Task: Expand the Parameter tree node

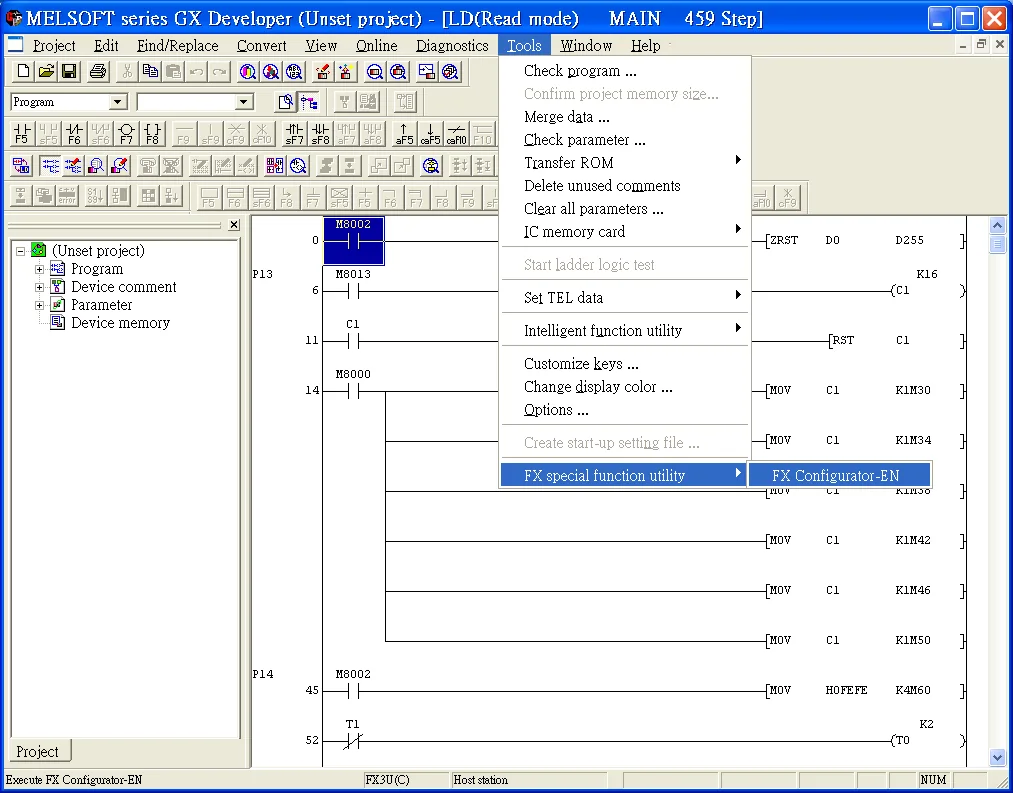Action: click(39, 305)
